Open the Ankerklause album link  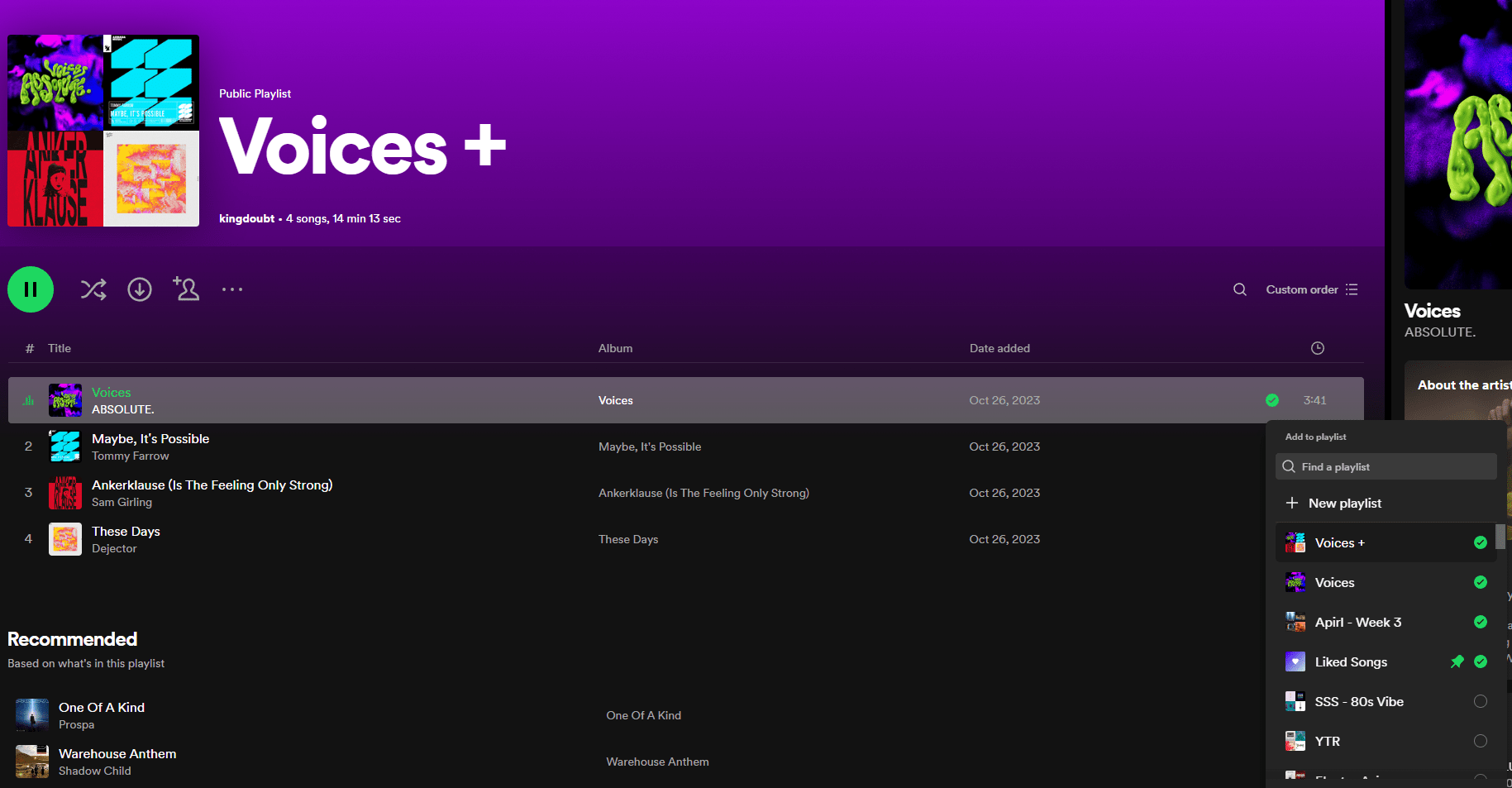pyautogui.click(x=704, y=493)
